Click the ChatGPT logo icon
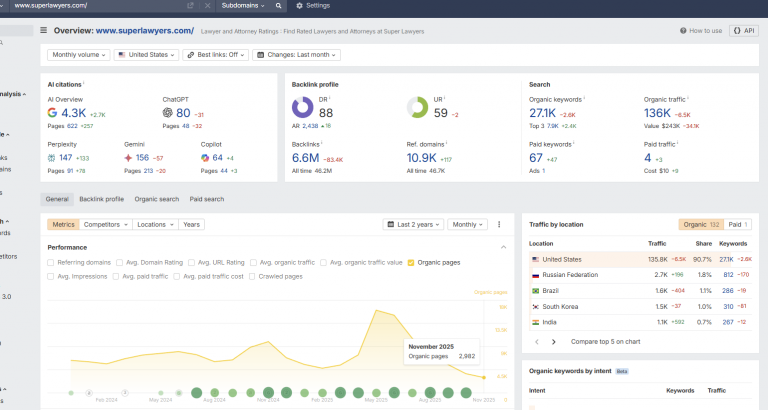Viewport: 768px width, 410px height. coord(168,113)
